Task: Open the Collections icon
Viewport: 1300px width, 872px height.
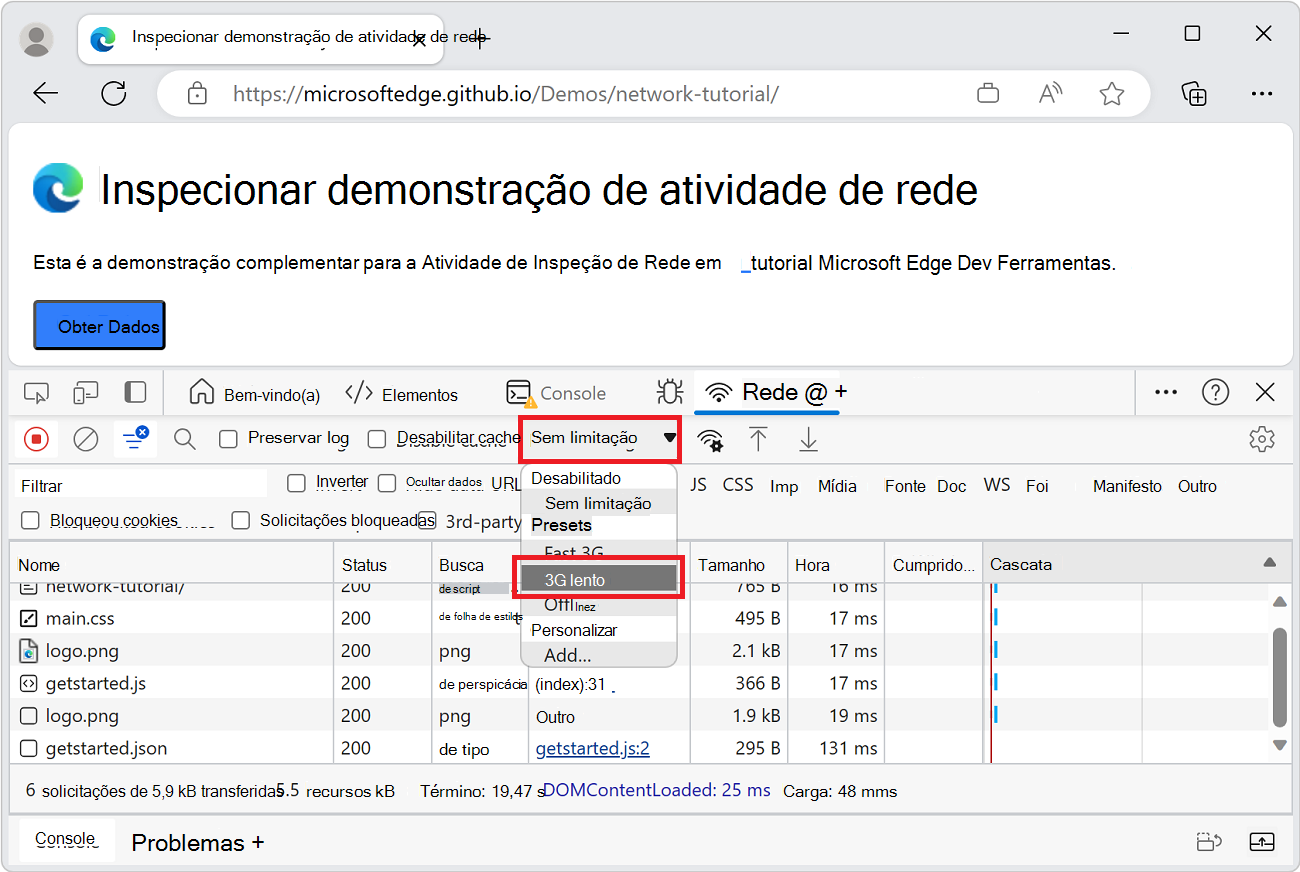Action: [x=1195, y=94]
